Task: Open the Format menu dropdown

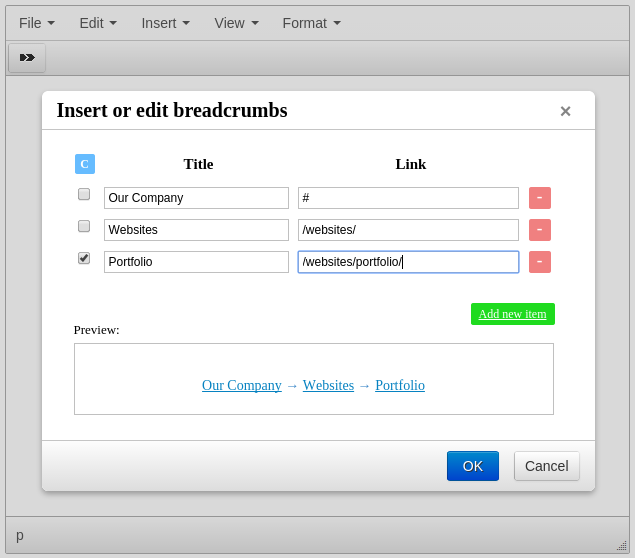Action: [311, 23]
